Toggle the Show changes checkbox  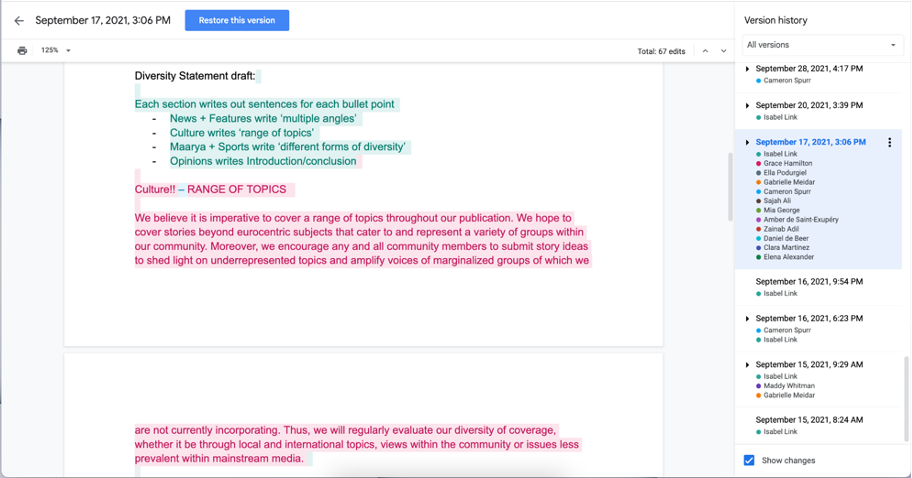click(749, 461)
